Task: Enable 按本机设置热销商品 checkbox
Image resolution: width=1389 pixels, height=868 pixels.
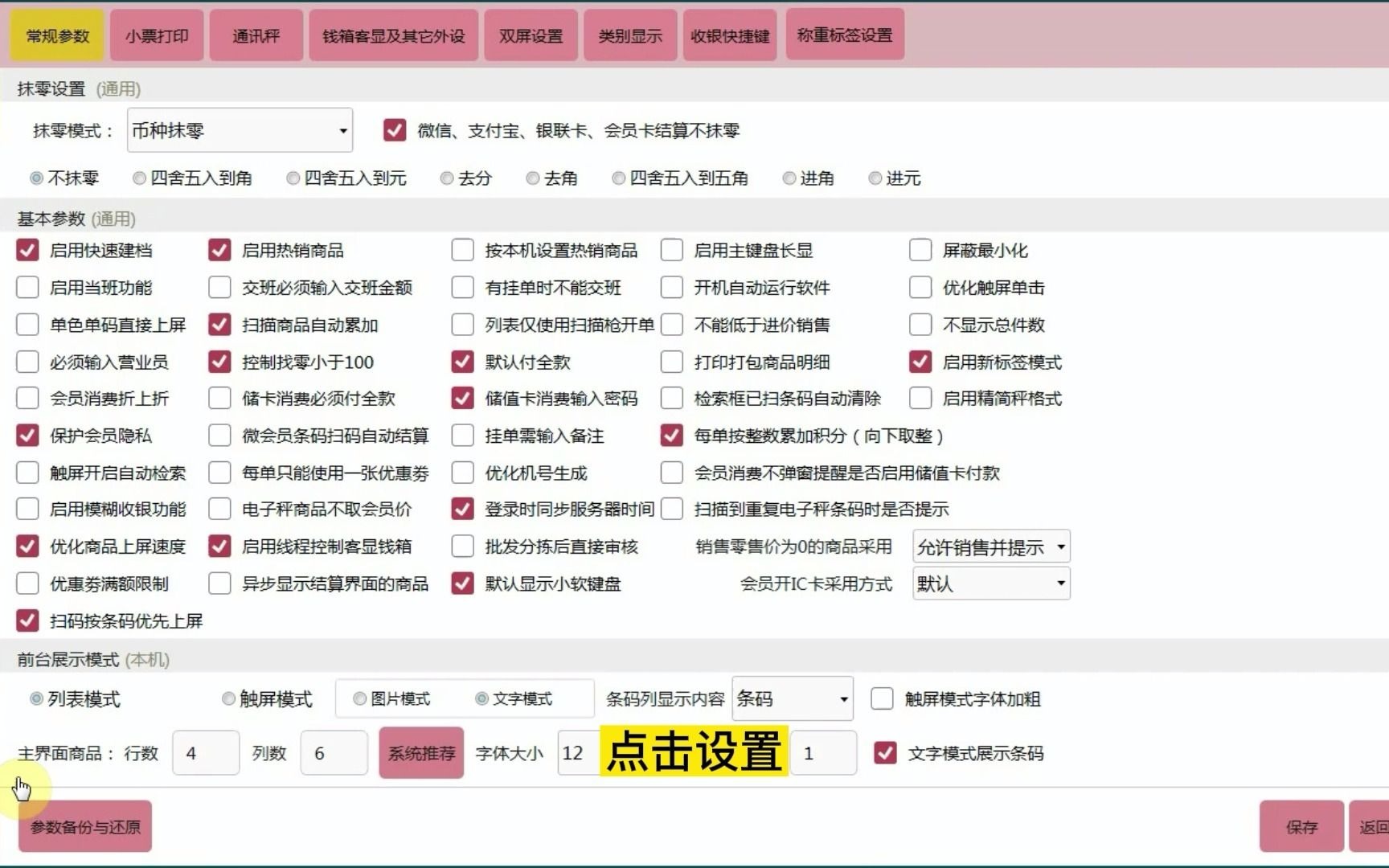Action: [x=462, y=250]
